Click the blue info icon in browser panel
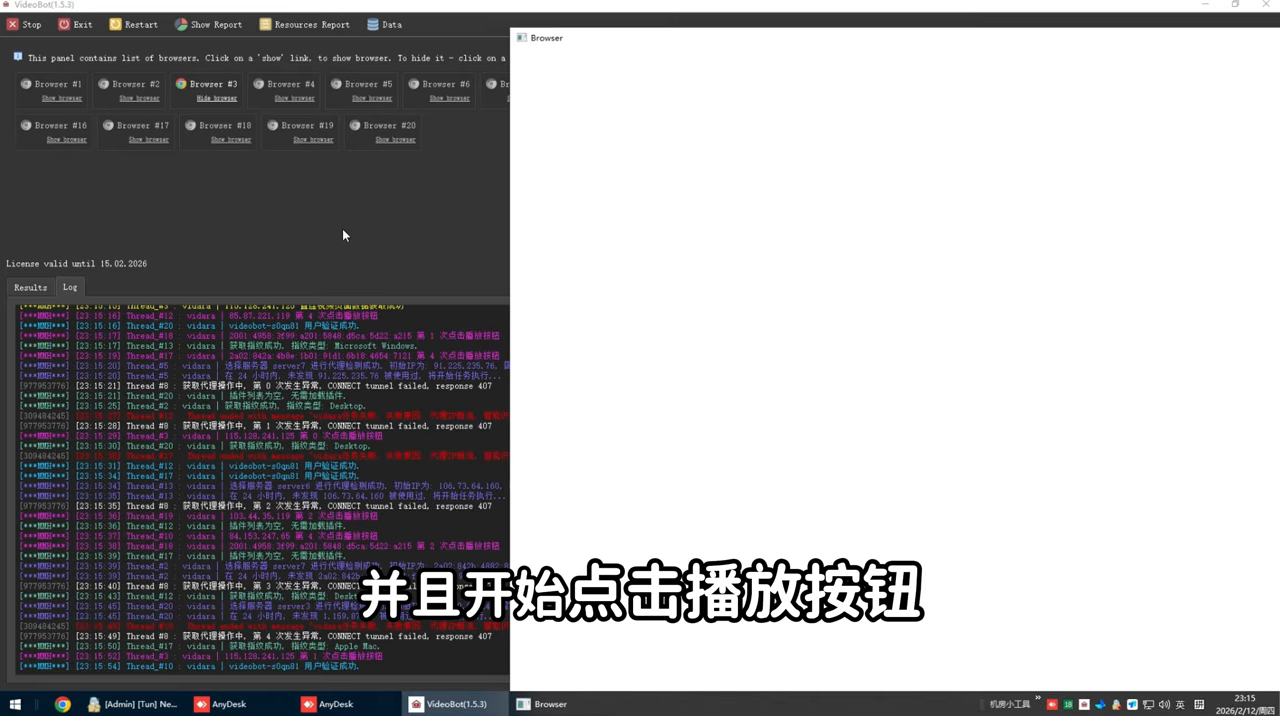 (x=18, y=57)
